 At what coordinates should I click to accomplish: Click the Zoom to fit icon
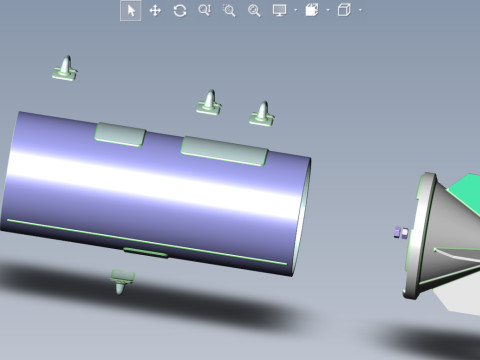click(x=254, y=11)
